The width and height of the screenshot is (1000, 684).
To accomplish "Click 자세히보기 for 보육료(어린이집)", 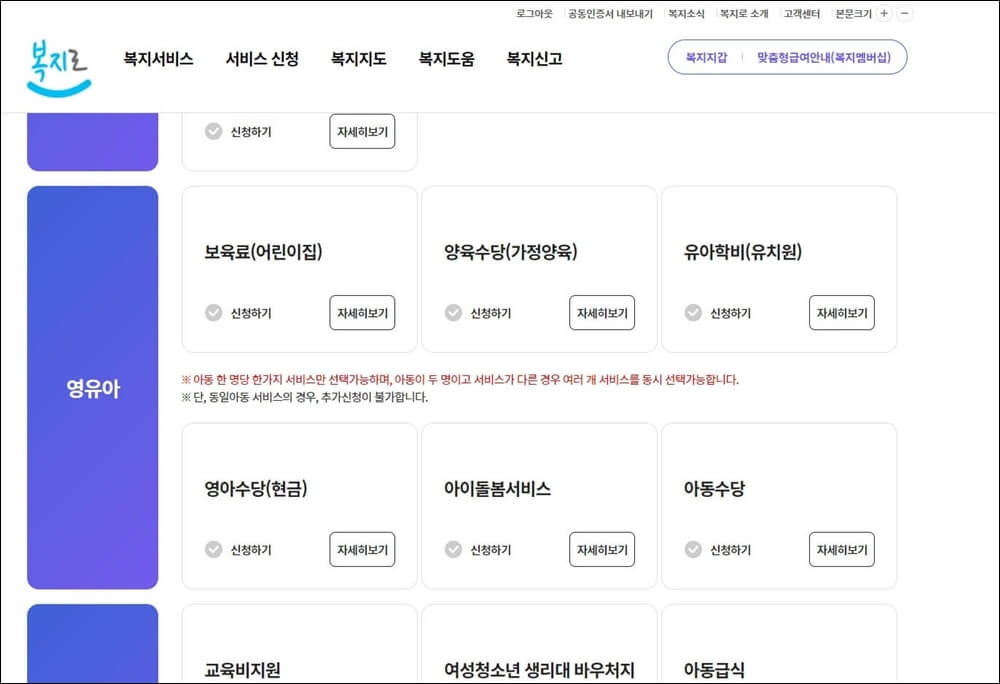I will [x=363, y=313].
